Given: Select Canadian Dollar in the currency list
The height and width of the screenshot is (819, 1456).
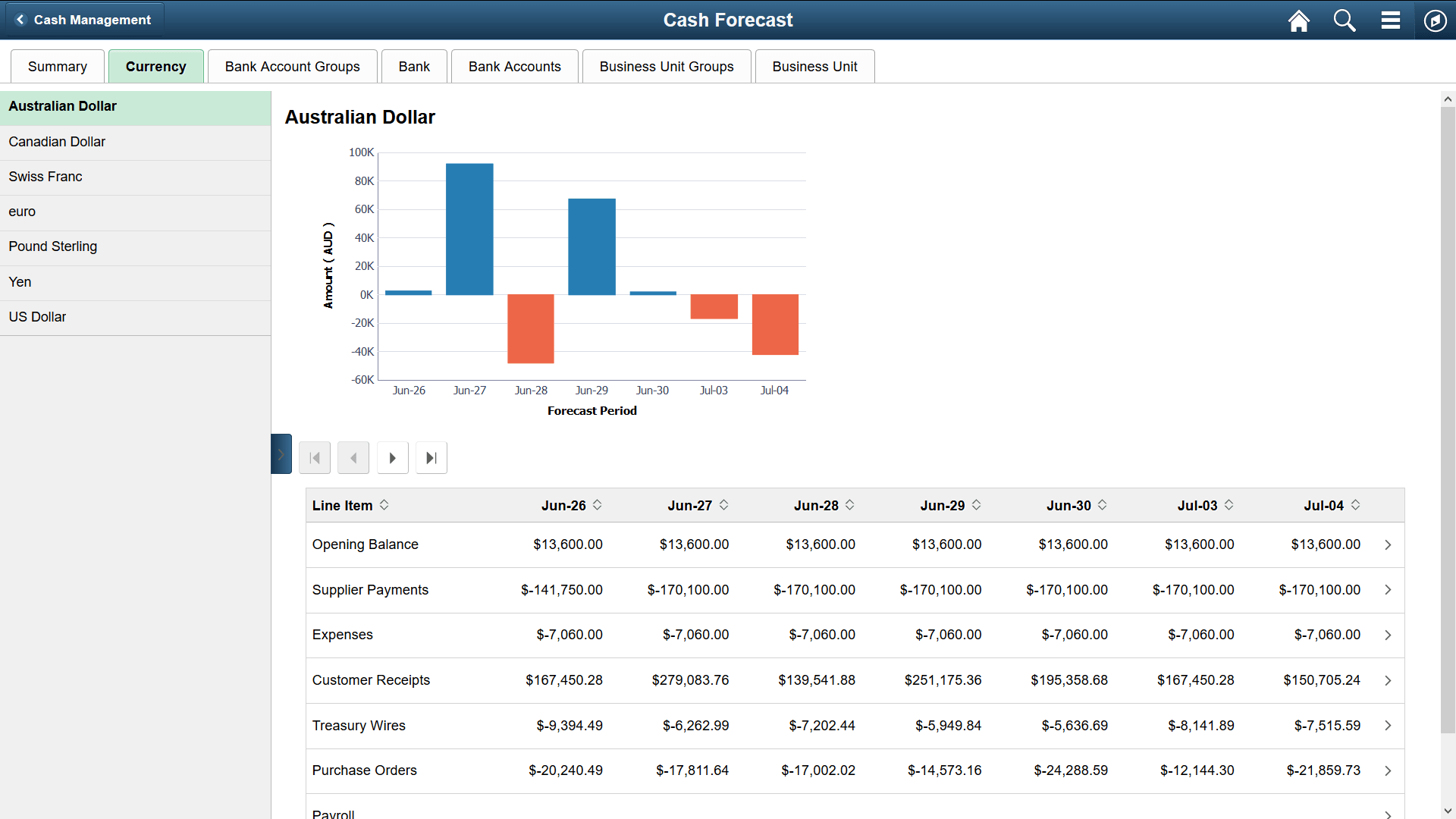Looking at the screenshot, I should (56, 142).
